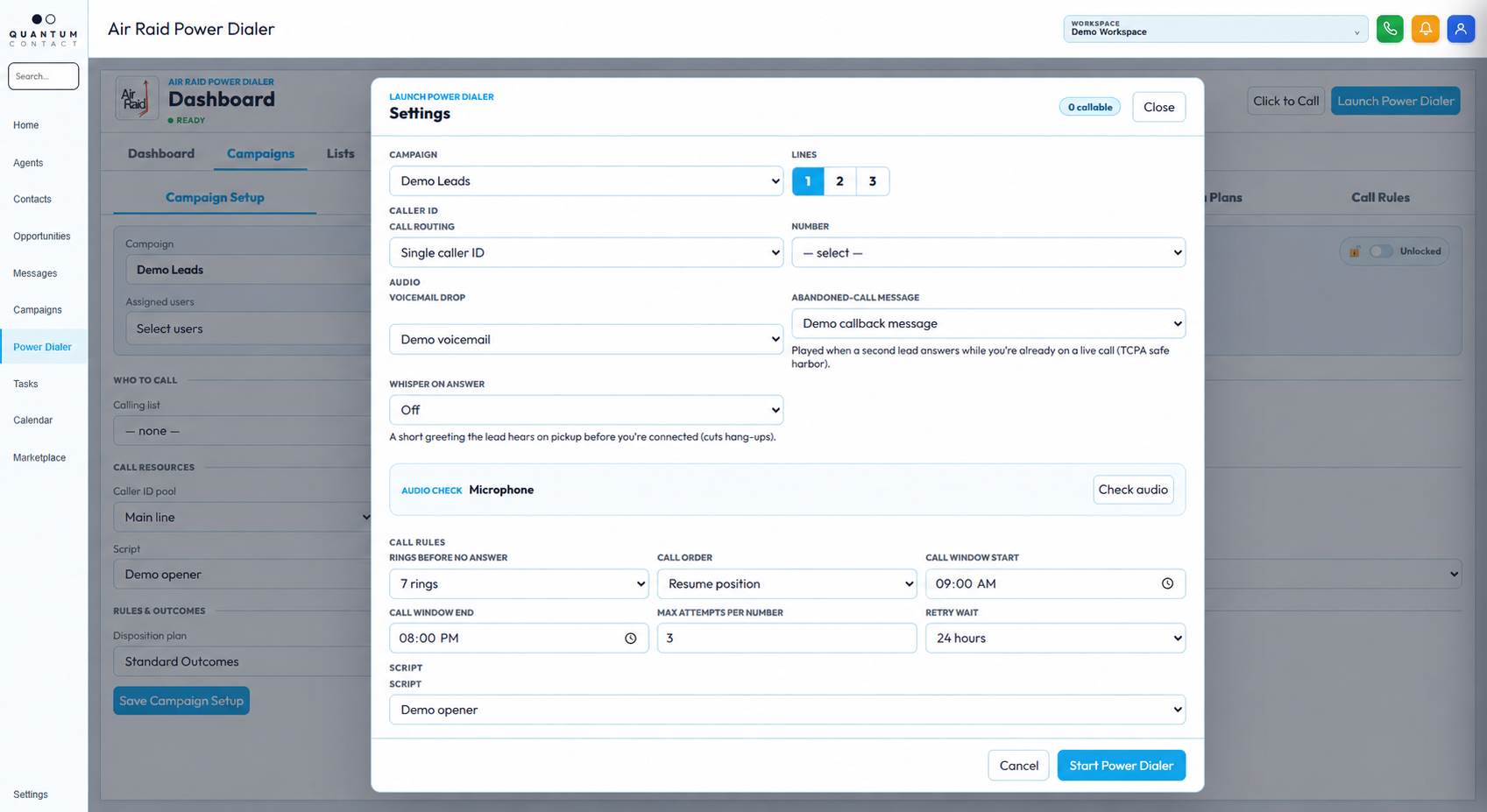
Task: Open the Campaign dropdown showing Demo Leads
Action: point(586,181)
